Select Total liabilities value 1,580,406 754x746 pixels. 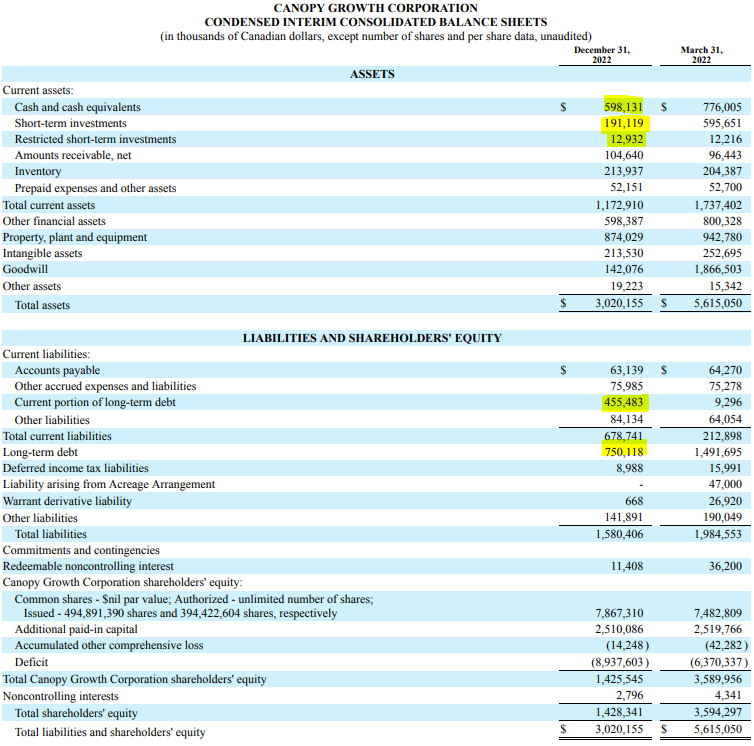point(619,534)
